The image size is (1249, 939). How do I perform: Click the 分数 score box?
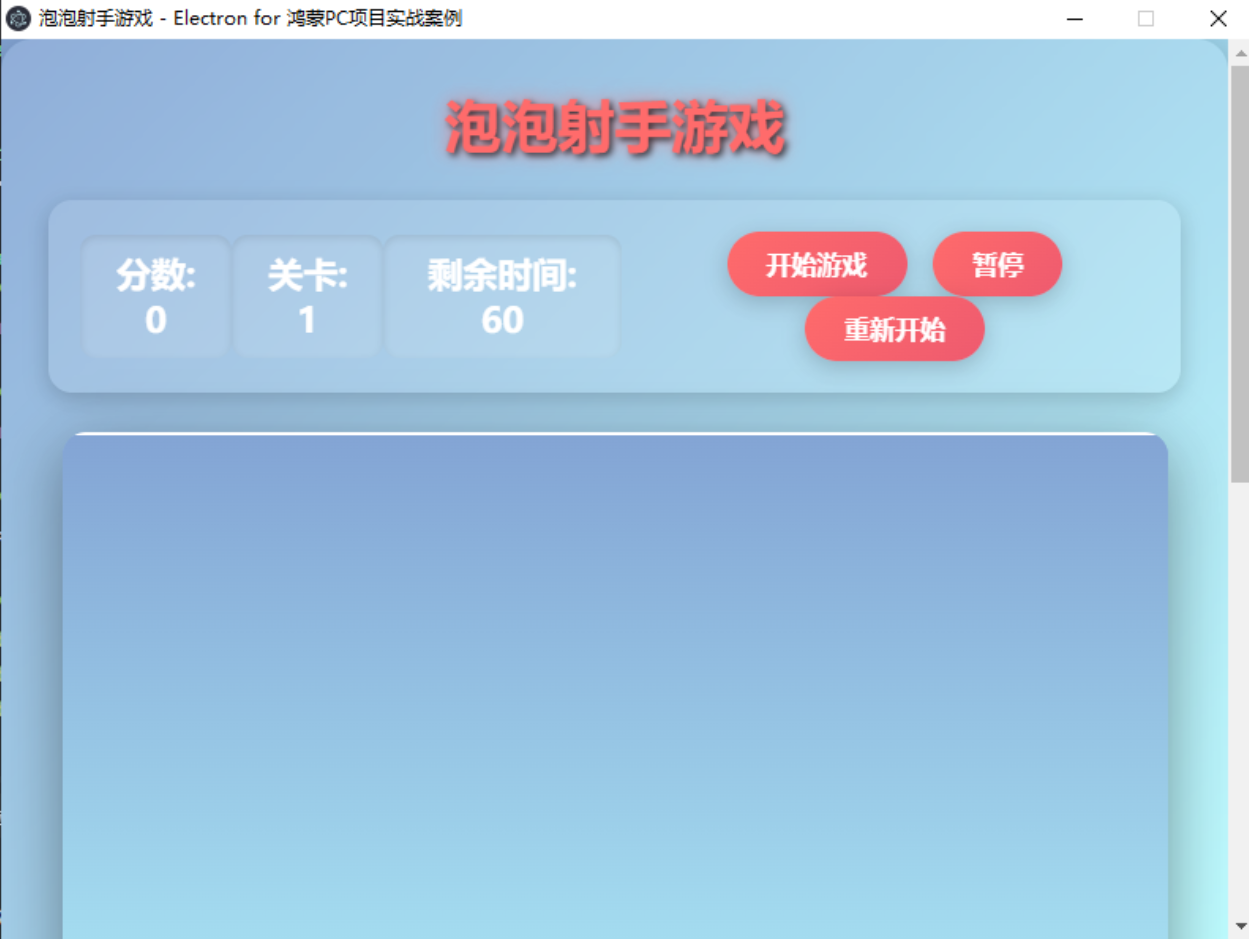point(156,297)
